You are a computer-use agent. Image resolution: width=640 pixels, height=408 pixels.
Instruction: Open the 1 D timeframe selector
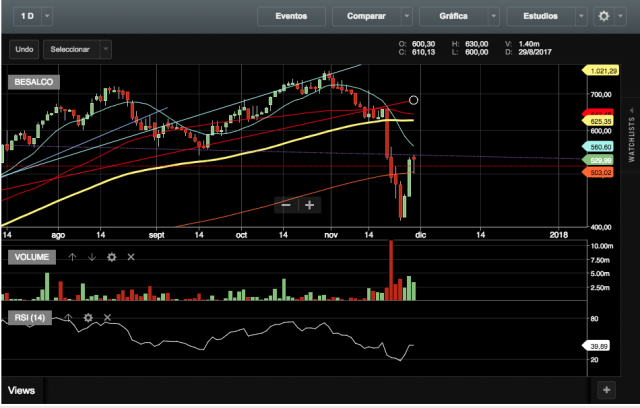pyautogui.click(x=27, y=16)
